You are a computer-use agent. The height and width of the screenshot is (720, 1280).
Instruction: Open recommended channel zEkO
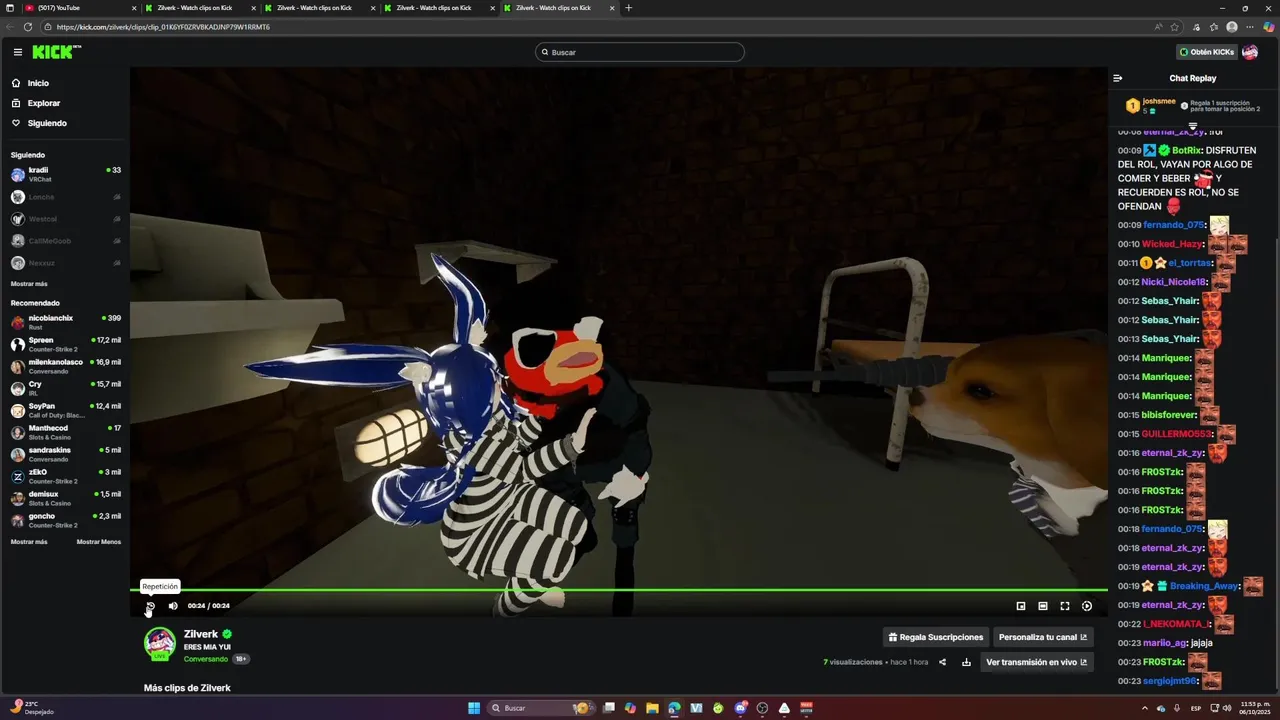point(65,476)
